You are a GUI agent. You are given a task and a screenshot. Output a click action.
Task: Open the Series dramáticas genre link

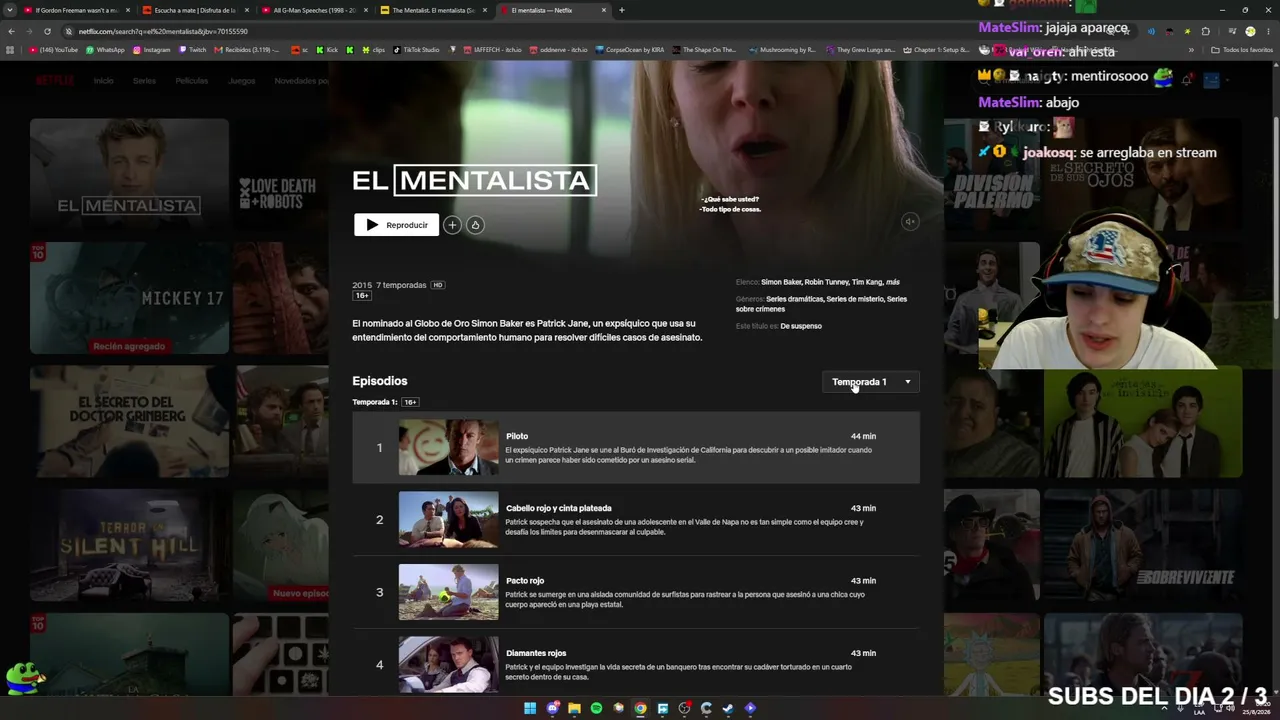click(795, 299)
